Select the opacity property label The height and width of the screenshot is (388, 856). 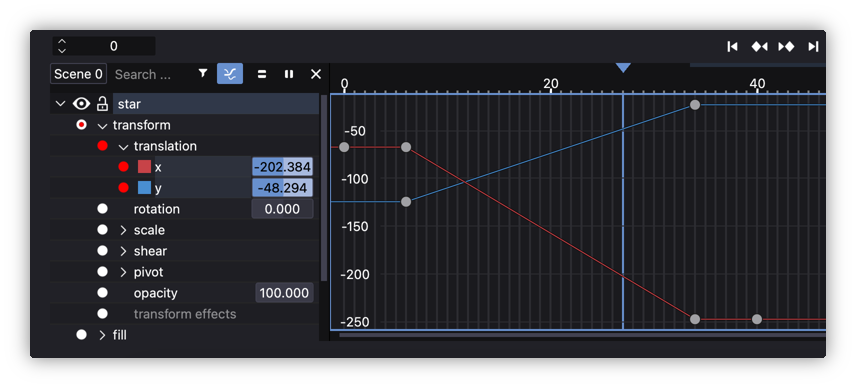coord(156,293)
